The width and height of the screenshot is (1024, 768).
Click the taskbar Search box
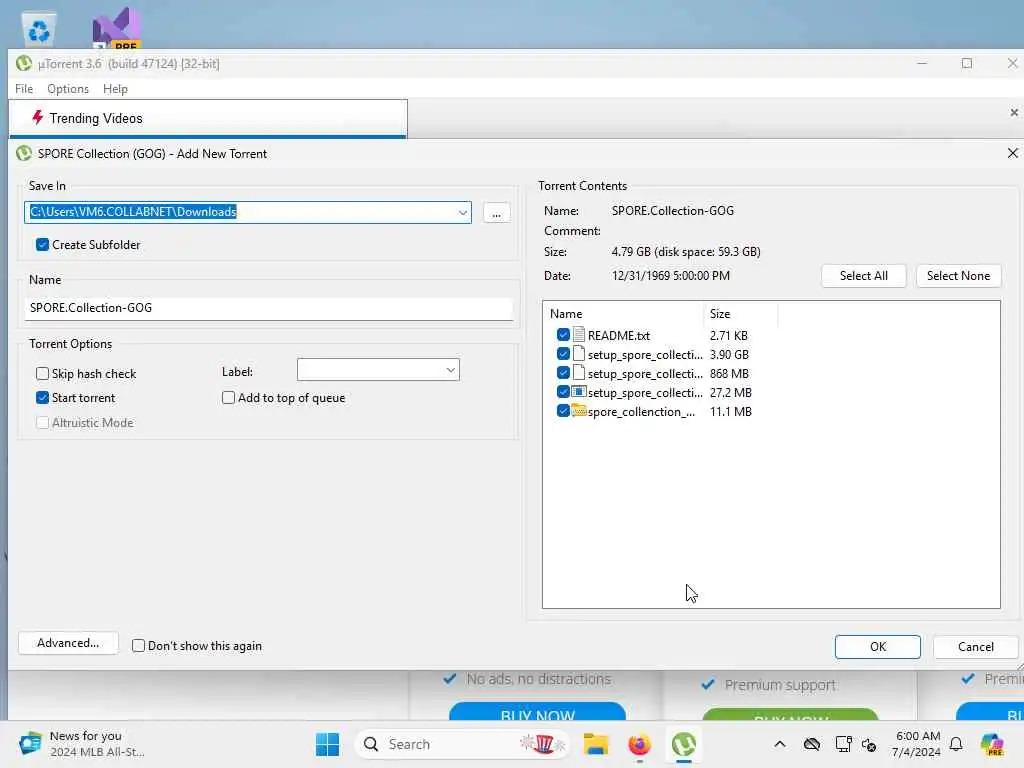point(462,744)
